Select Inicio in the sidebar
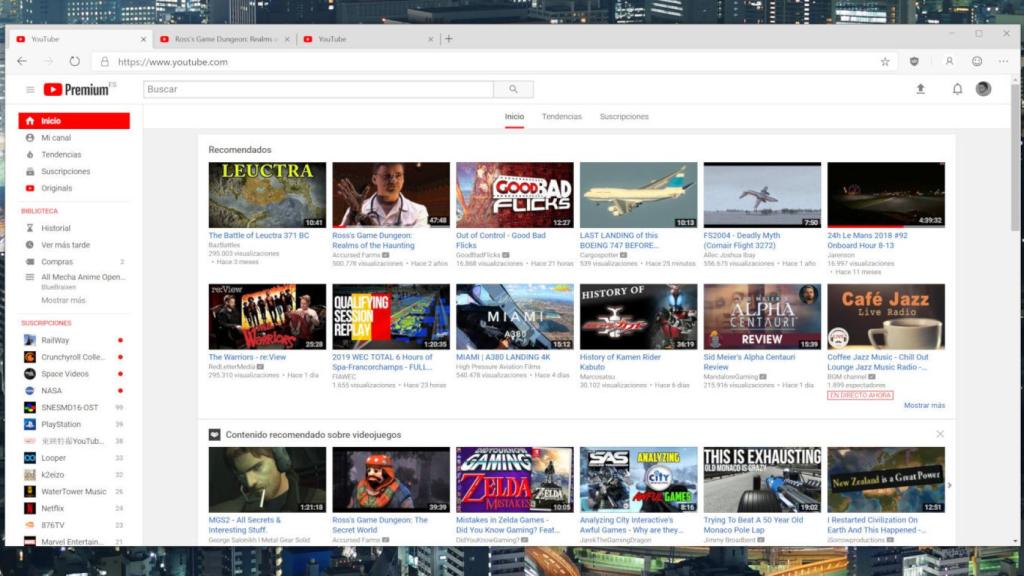 point(74,121)
